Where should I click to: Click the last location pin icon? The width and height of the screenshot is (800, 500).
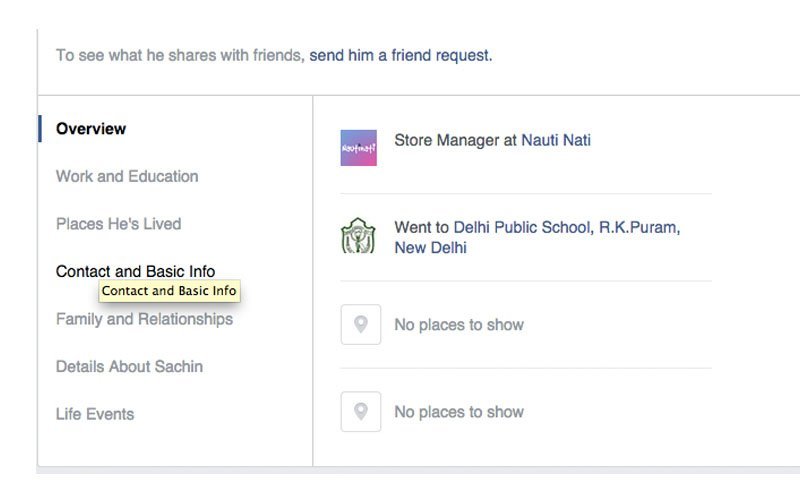pos(361,412)
